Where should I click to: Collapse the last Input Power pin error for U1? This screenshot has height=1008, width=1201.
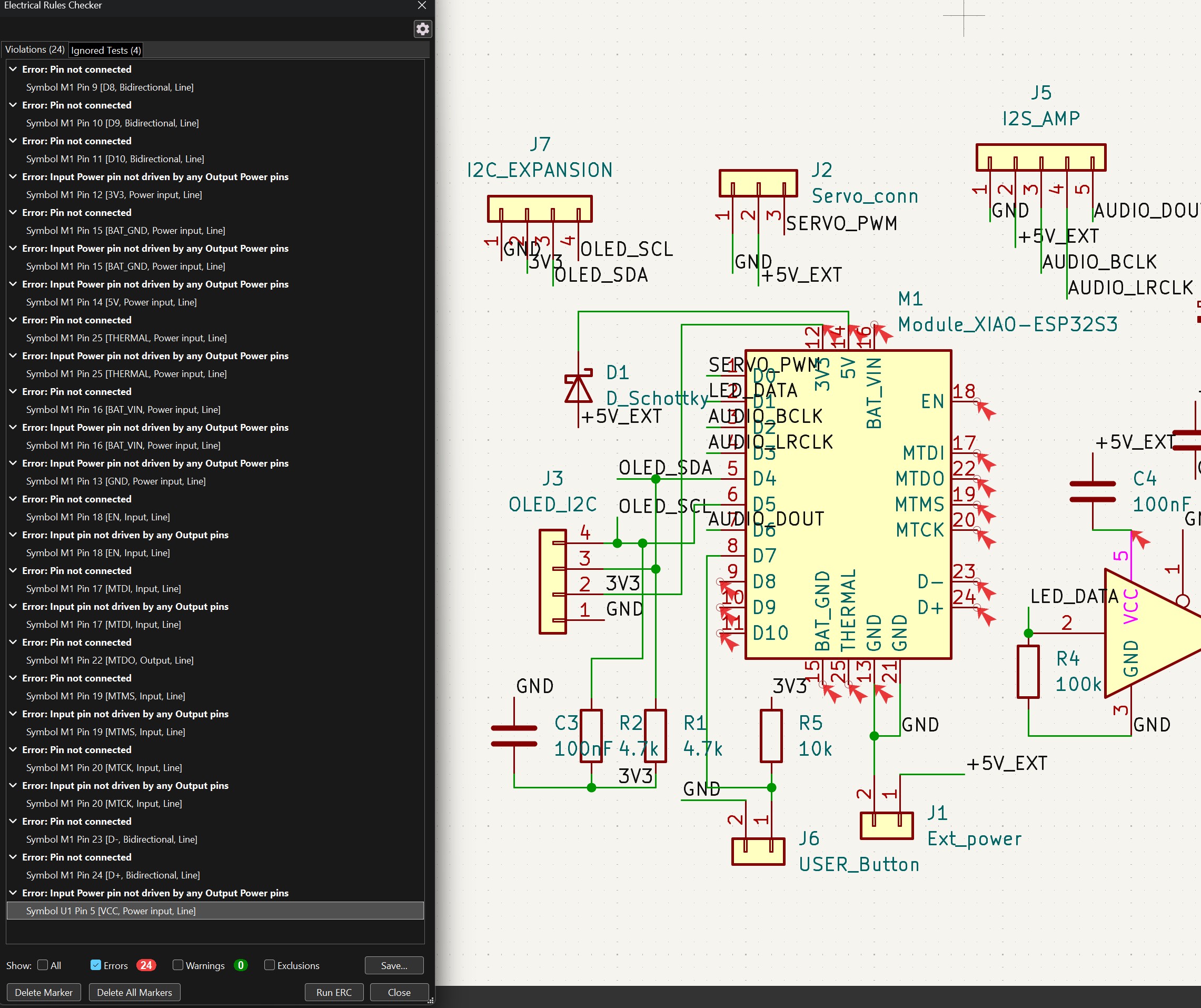point(13,893)
